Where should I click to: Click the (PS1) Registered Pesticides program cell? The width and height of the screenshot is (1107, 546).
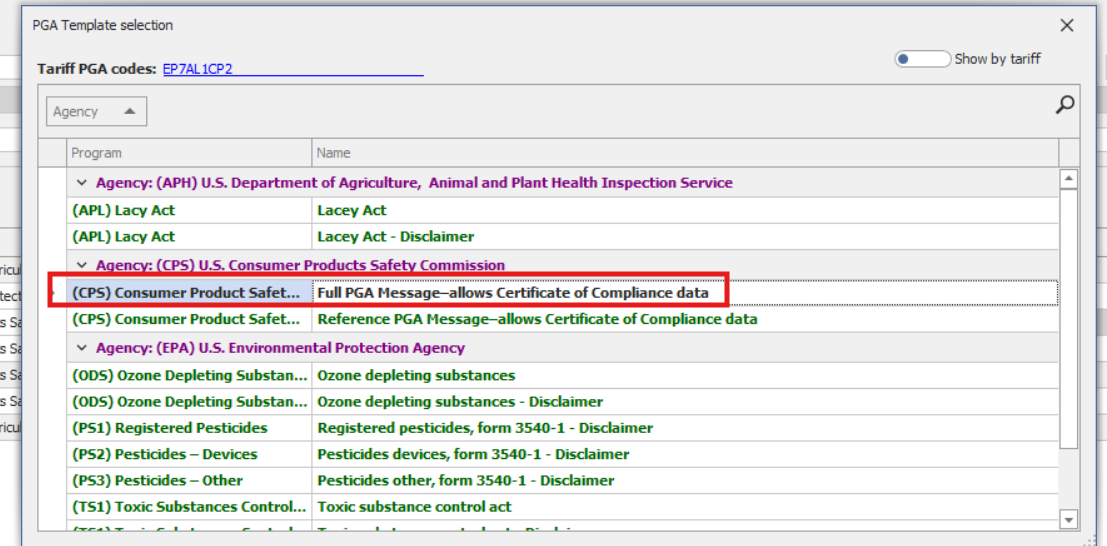pos(189,428)
